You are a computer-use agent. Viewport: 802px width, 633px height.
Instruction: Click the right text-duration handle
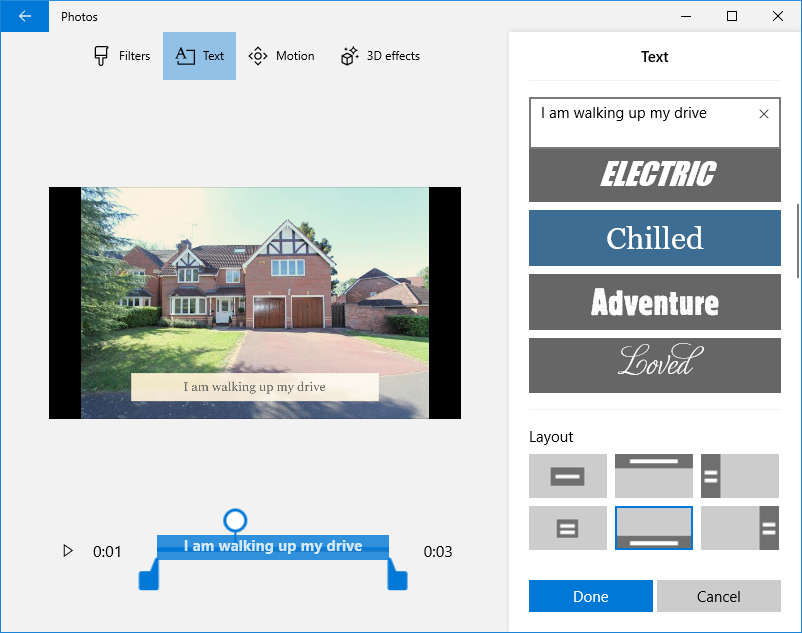(397, 580)
